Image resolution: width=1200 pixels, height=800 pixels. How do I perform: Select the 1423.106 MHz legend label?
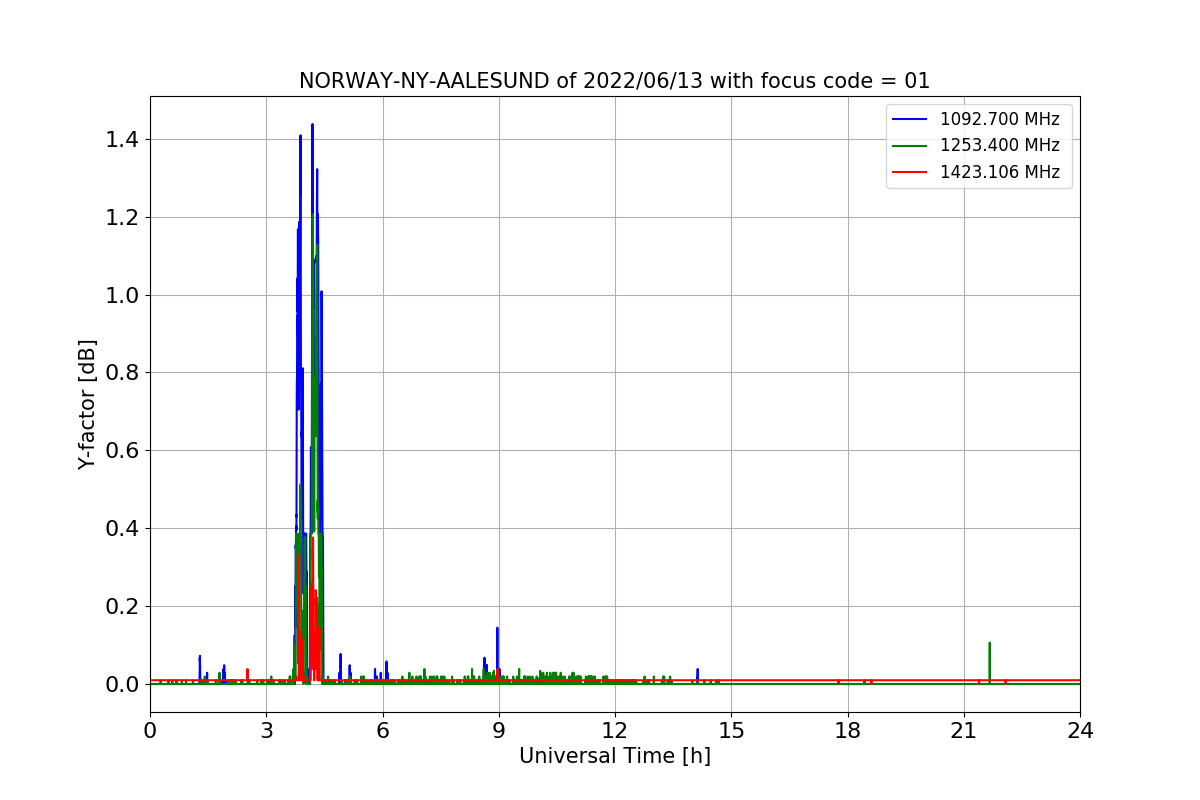tap(999, 172)
